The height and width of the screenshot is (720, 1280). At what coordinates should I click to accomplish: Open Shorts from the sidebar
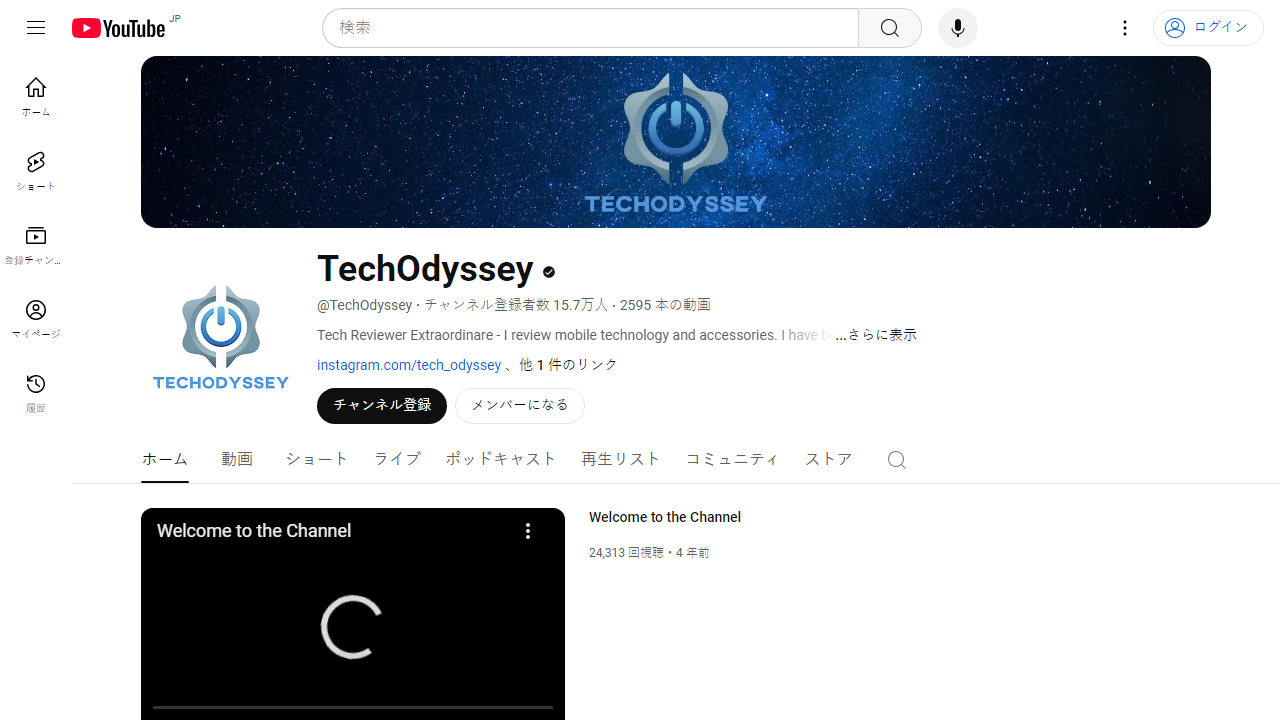36,170
